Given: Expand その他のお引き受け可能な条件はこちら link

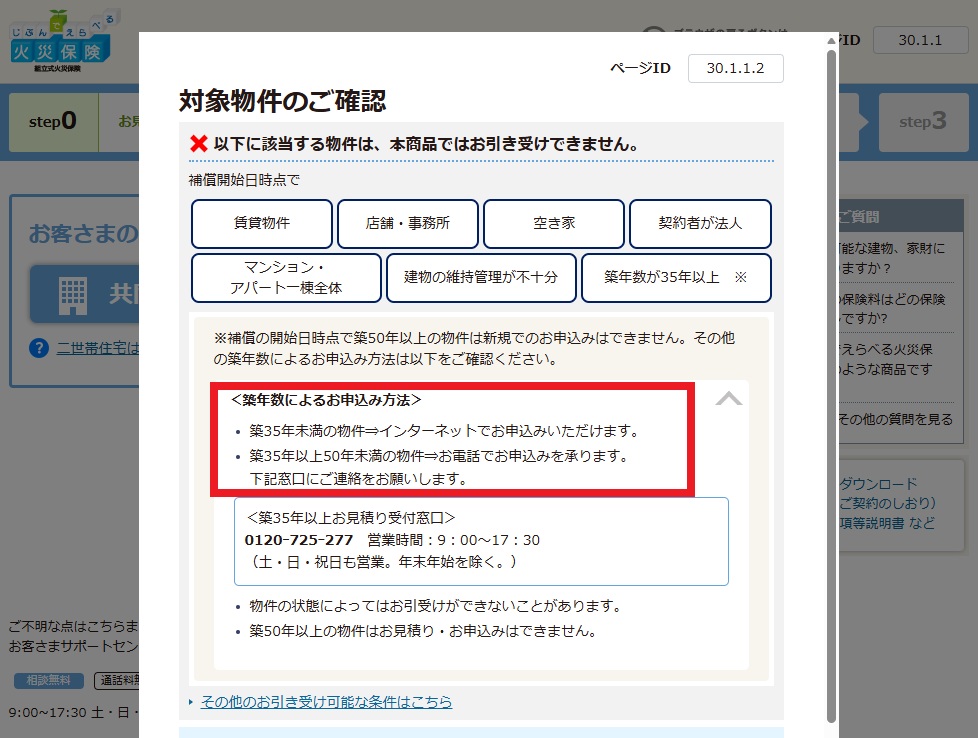Looking at the screenshot, I should [326, 702].
